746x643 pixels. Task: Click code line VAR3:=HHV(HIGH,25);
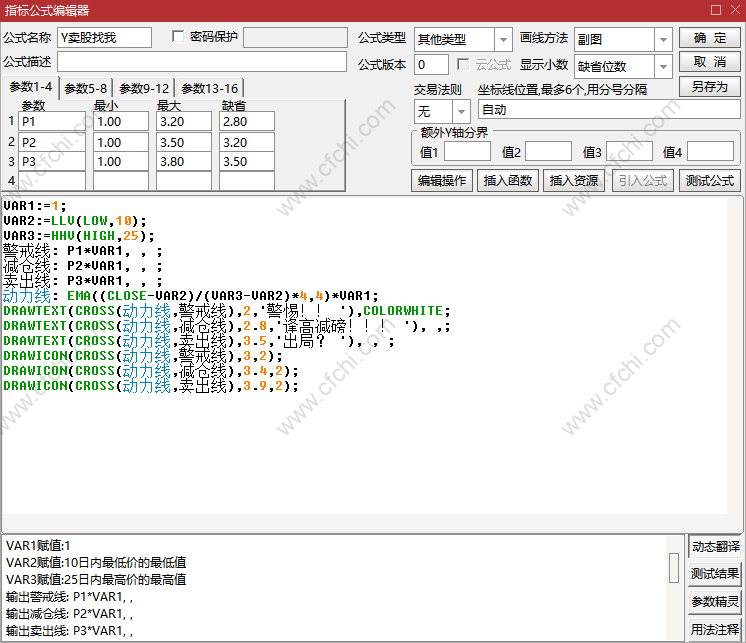[x=79, y=236]
